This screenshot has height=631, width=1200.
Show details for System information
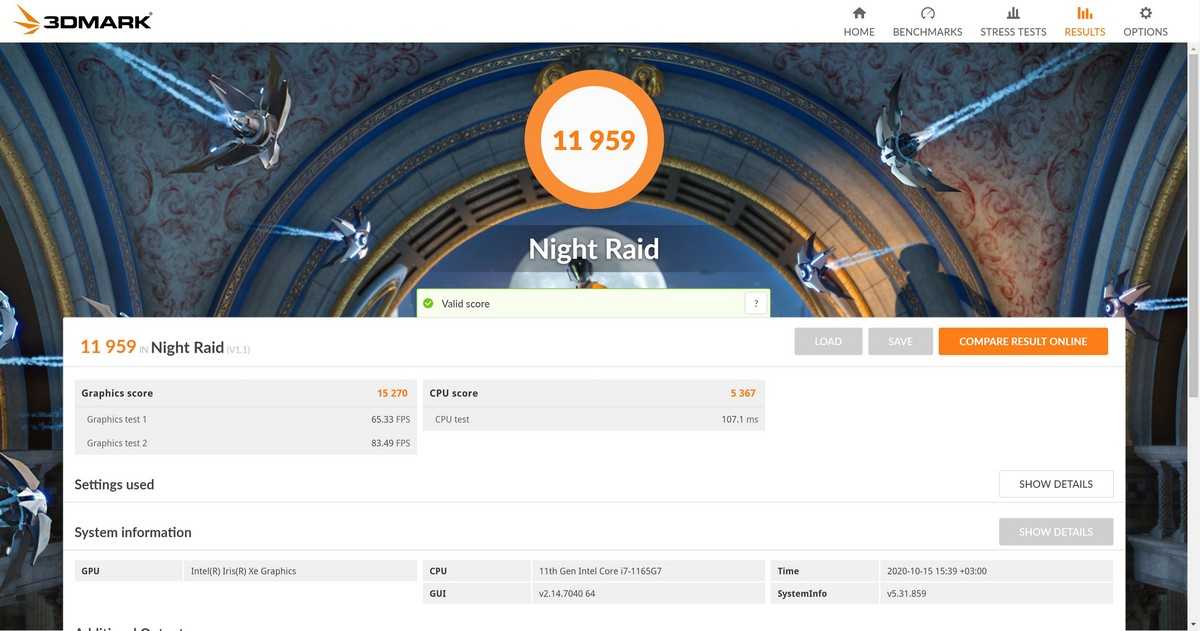(x=1055, y=532)
